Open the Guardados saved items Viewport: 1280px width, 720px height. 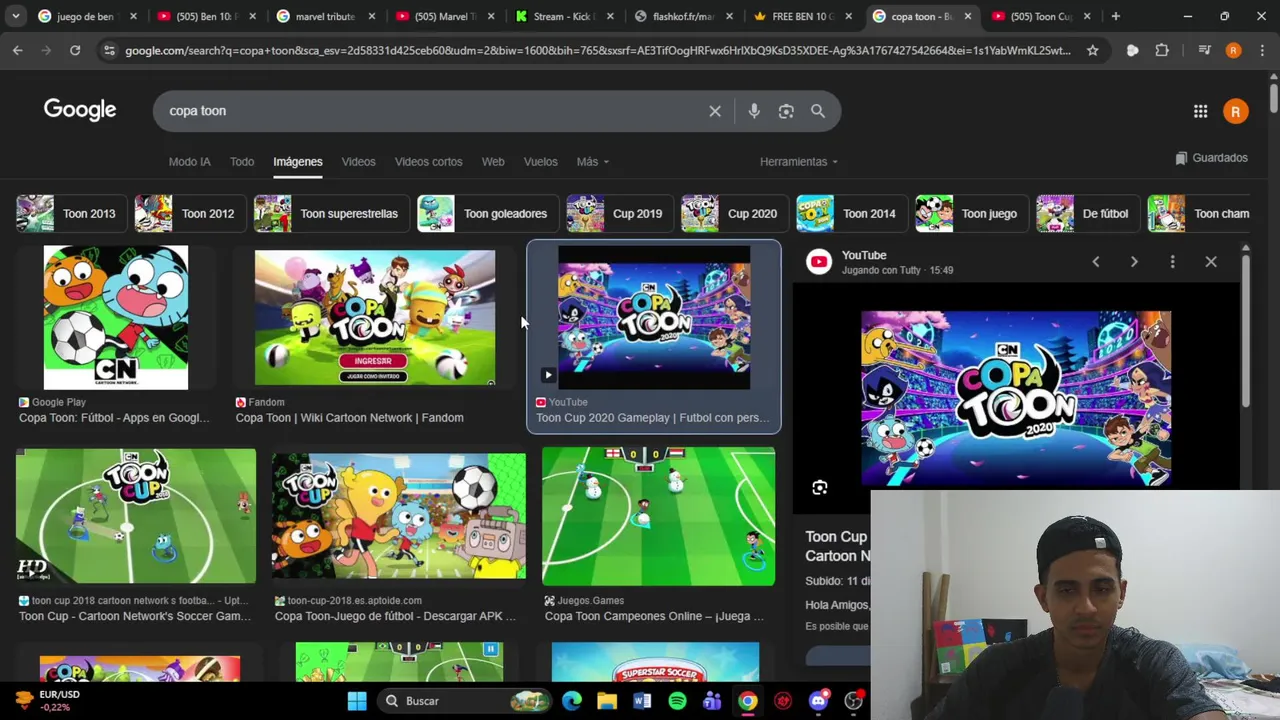(1211, 158)
